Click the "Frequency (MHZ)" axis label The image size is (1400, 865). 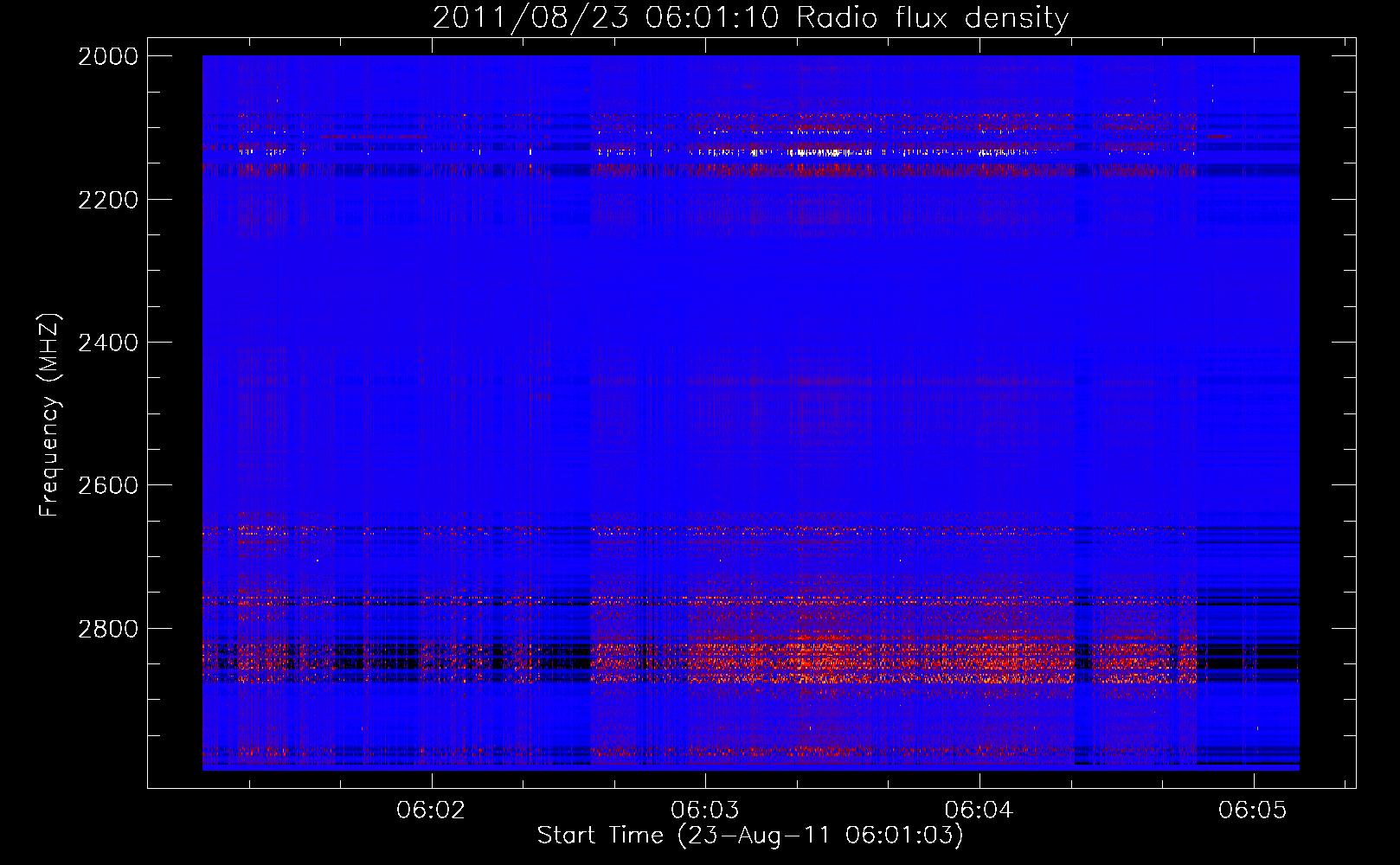(x=49, y=416)
